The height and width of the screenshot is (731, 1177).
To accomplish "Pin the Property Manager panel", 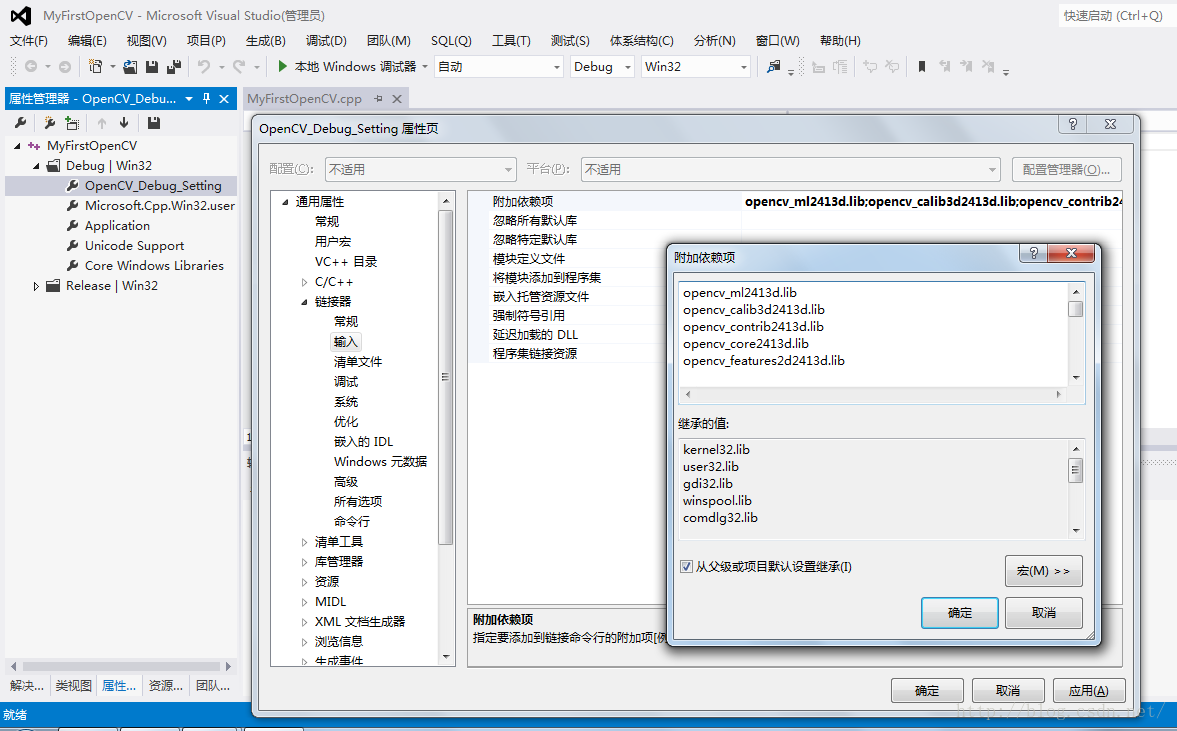I will click(x=206, y=98).
